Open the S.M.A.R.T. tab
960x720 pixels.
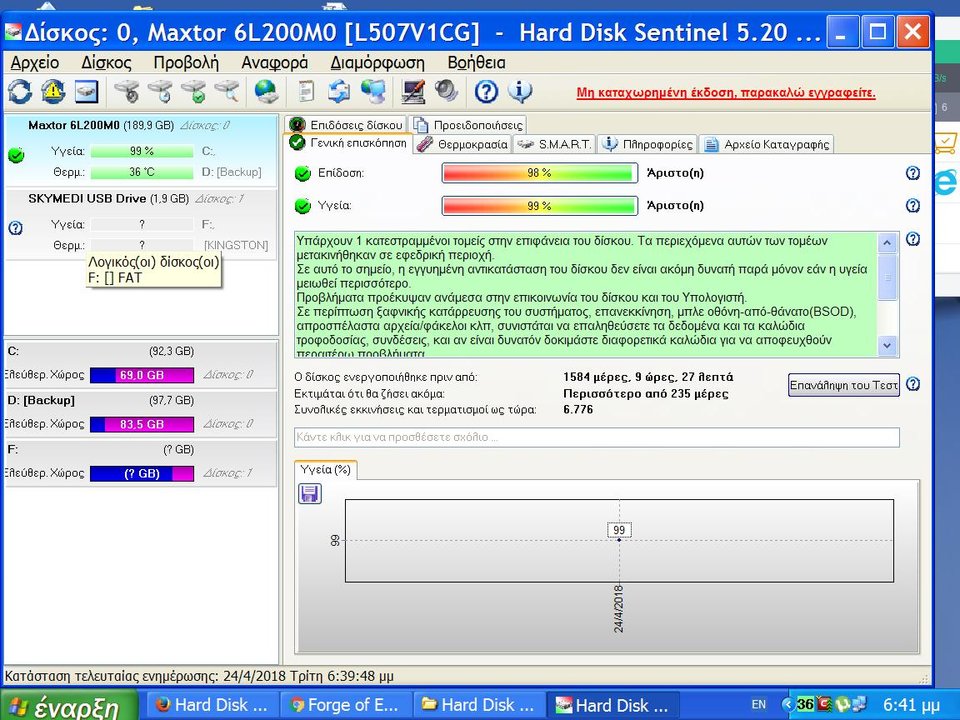click(555, 144)
